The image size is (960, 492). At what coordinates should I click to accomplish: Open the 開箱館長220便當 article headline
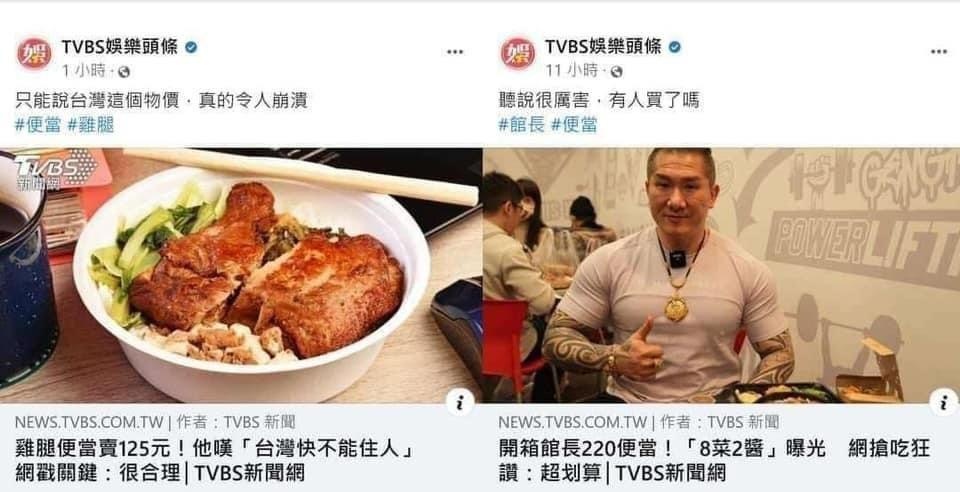(714, 461)
